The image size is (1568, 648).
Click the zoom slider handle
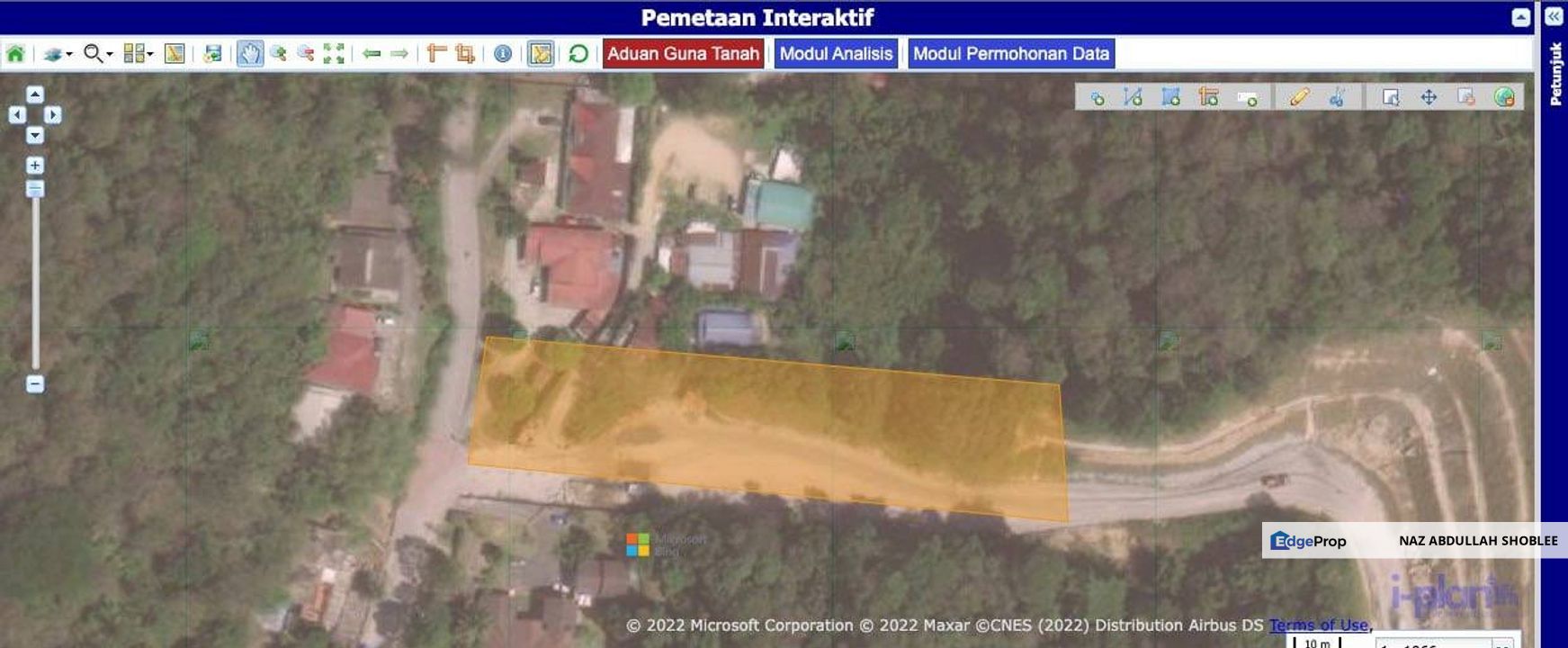(x=34, y=188)
